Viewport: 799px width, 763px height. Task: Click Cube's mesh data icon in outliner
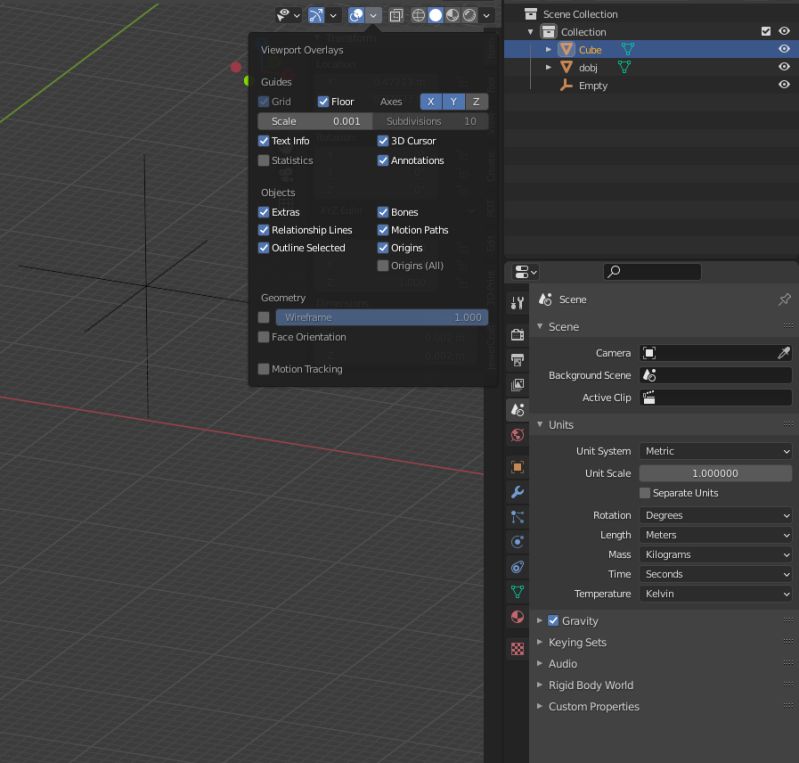pos(628,49)
